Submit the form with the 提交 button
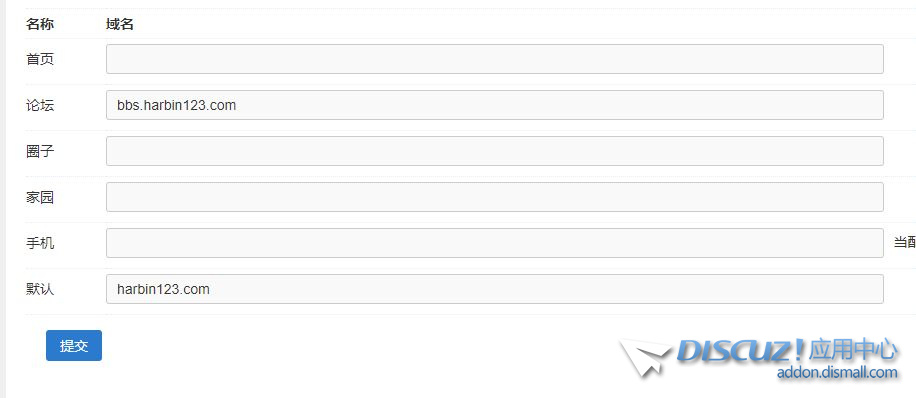Viewport: 916px width, 398px height. 74,345
